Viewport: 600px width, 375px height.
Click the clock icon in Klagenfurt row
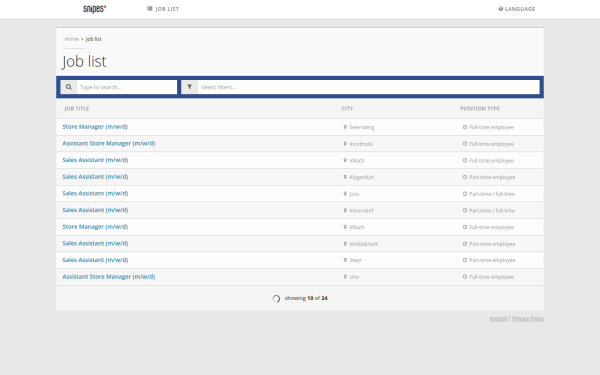[465, 177]
